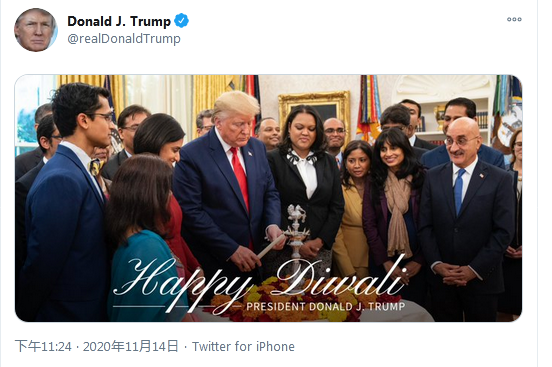Open the Twitter for iPhone source link
The height and width of the screenshot is (367, 552).
243,347
